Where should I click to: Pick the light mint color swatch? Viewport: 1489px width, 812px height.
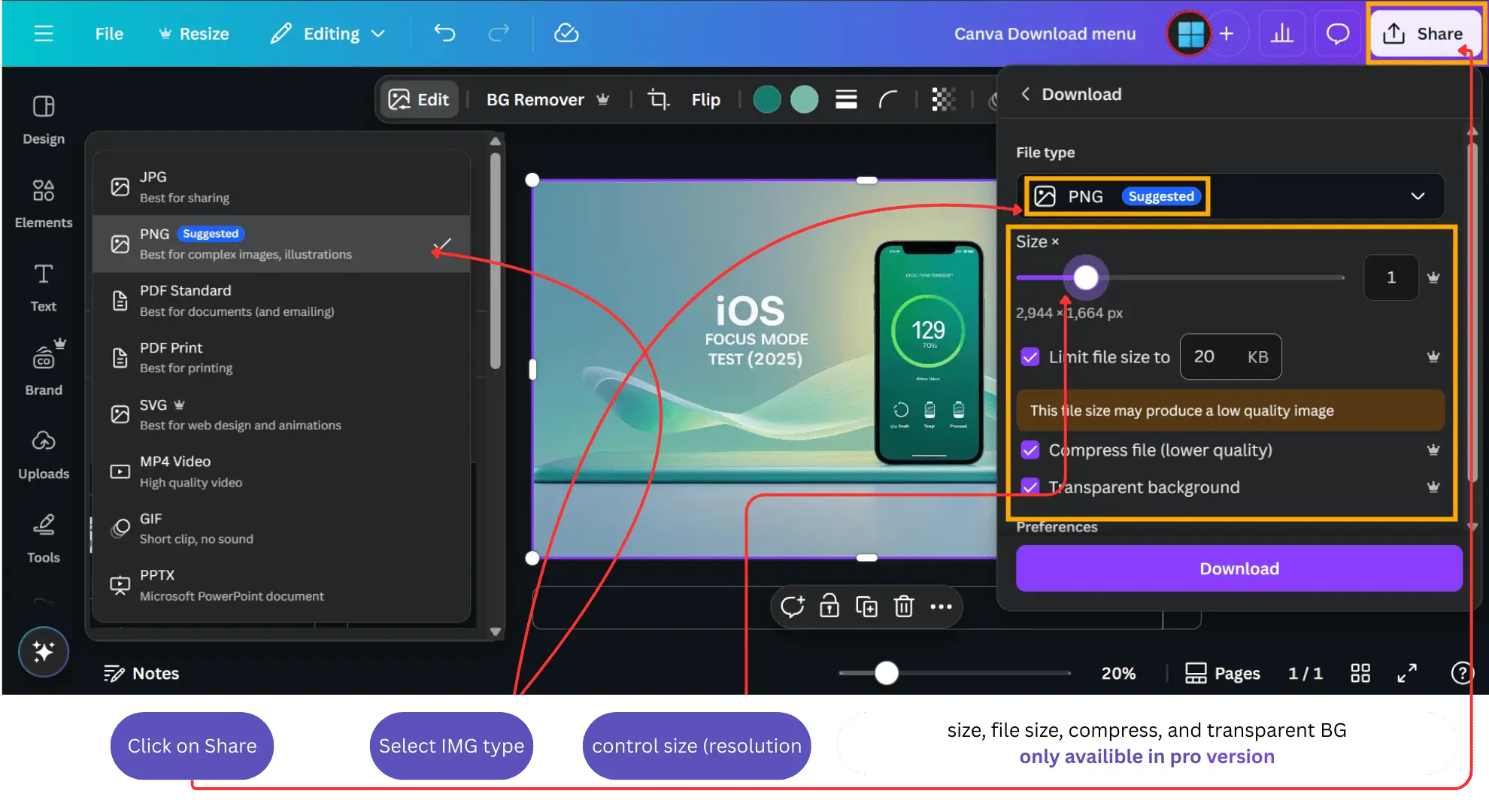pos(805,99)
